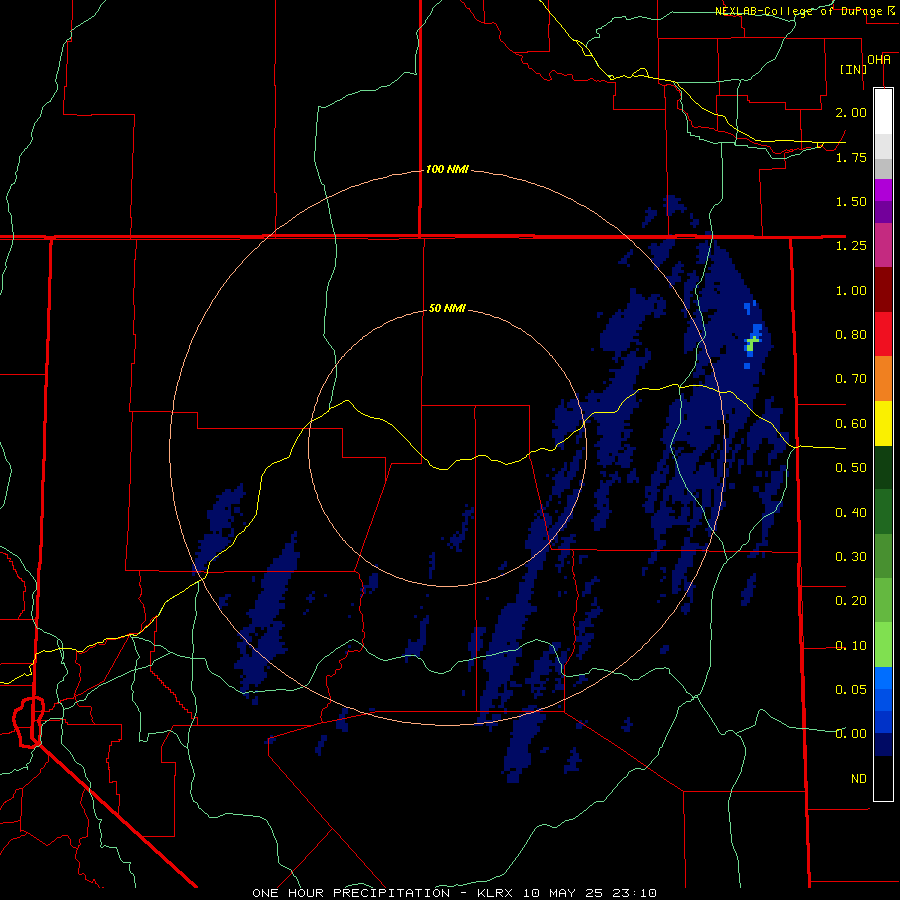Screen dimensions: 900x900
Task: Click the 0.50 legend value
Action: (x=851, y=468)
